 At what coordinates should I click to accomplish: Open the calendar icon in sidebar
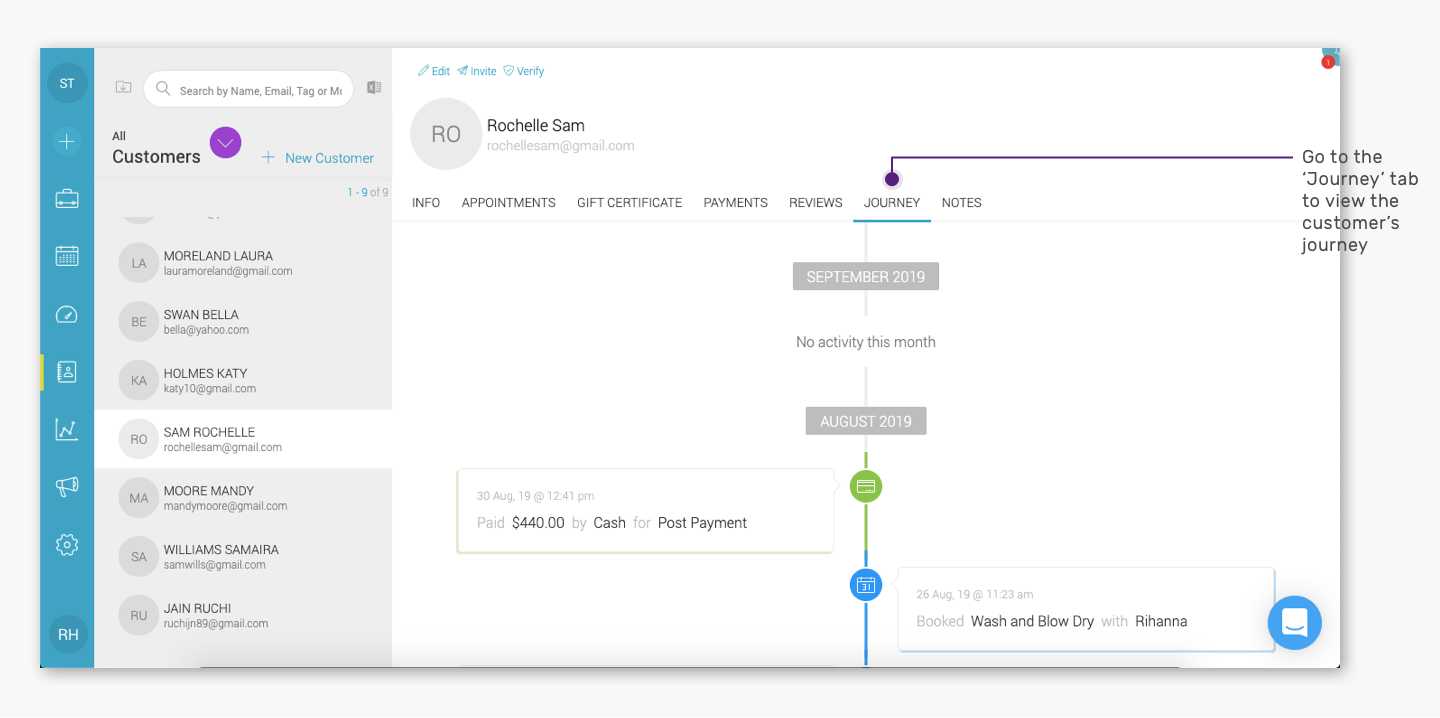(x=67, y=255)
